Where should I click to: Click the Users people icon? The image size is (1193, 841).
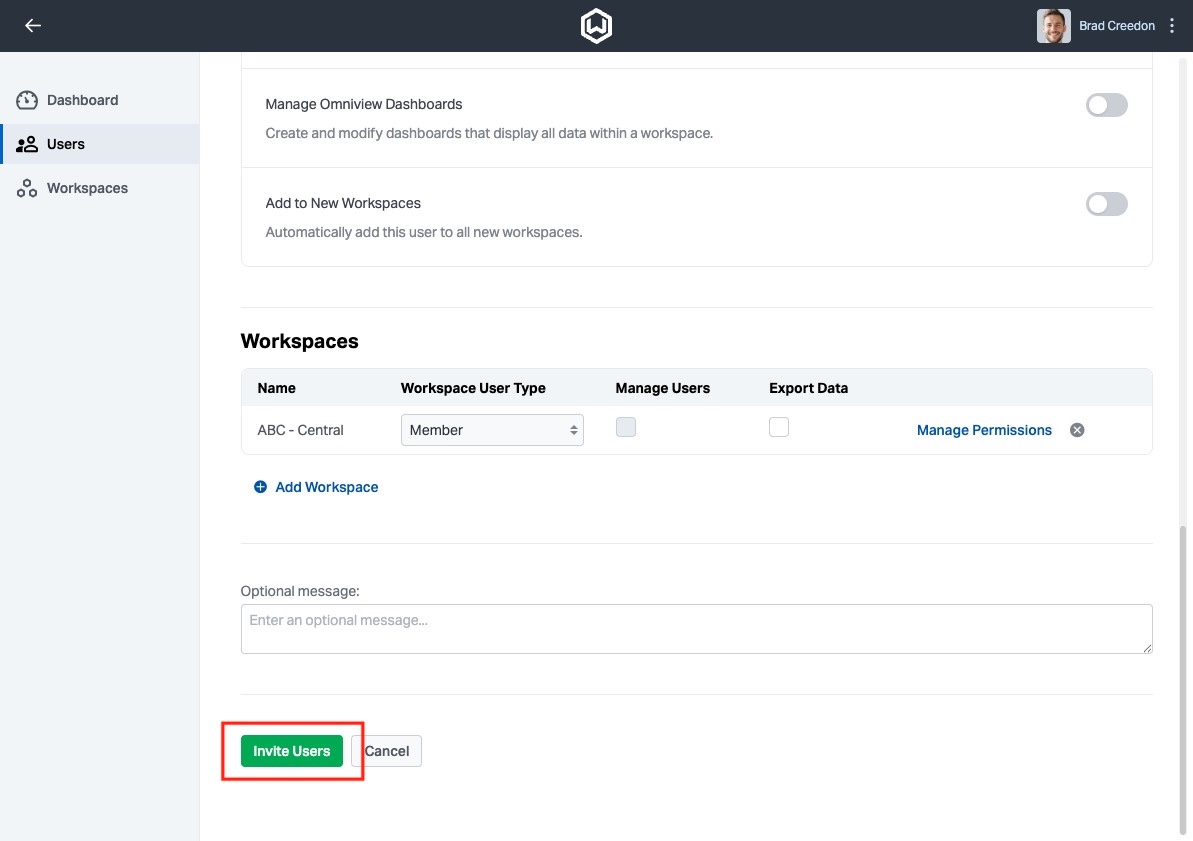point(27,144)
